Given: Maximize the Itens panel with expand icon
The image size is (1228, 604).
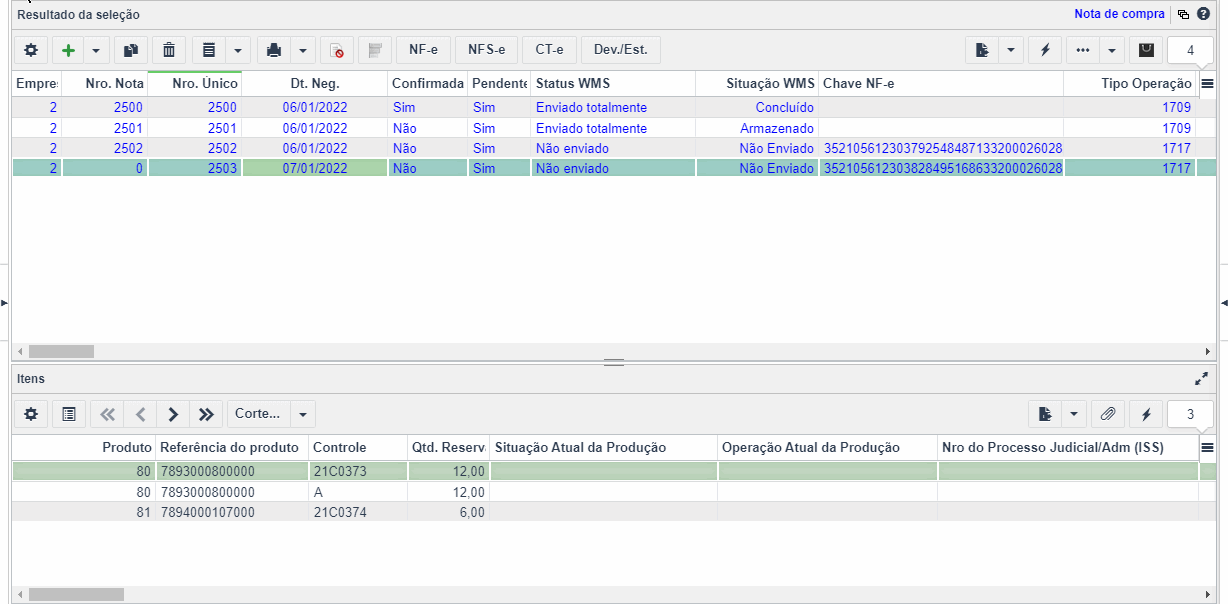Looking at the screenshot, I should [x=1202, y=379].
